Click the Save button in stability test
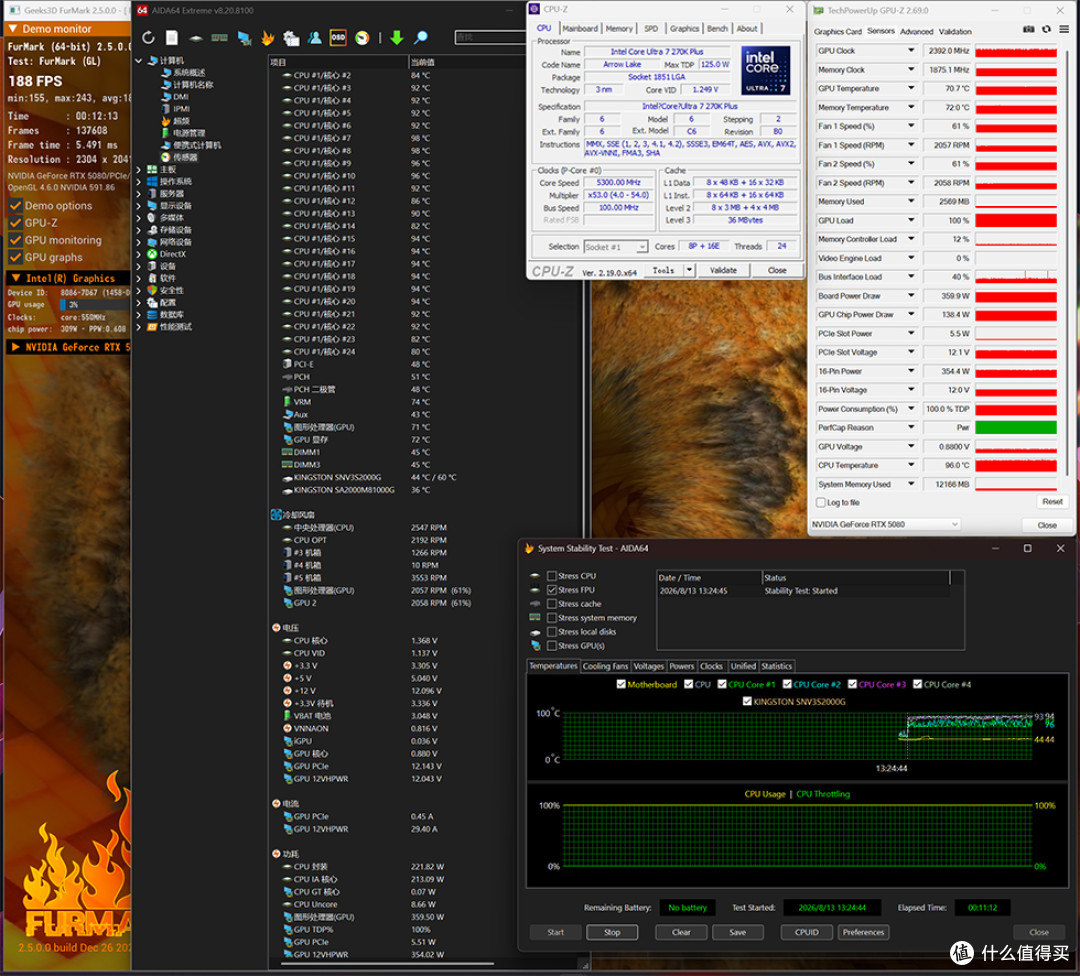Image resolution: width=1080 pixels, height=976 pixels. 738,932
